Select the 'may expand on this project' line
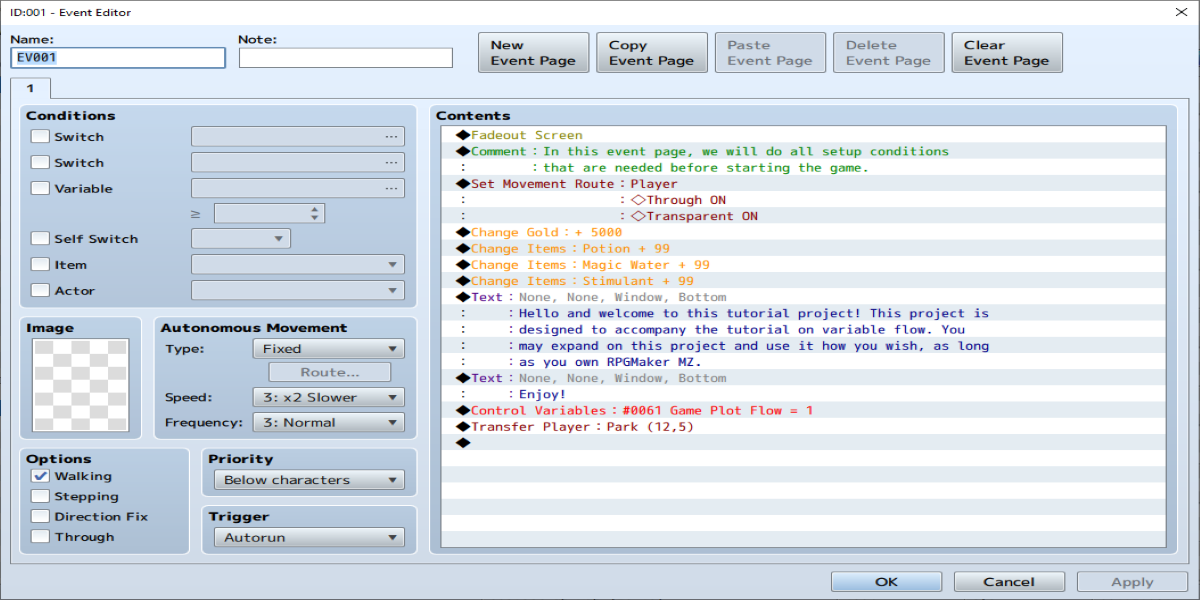Image resolution: width=1200 pixels, height=600 pixels. [803, 346]
